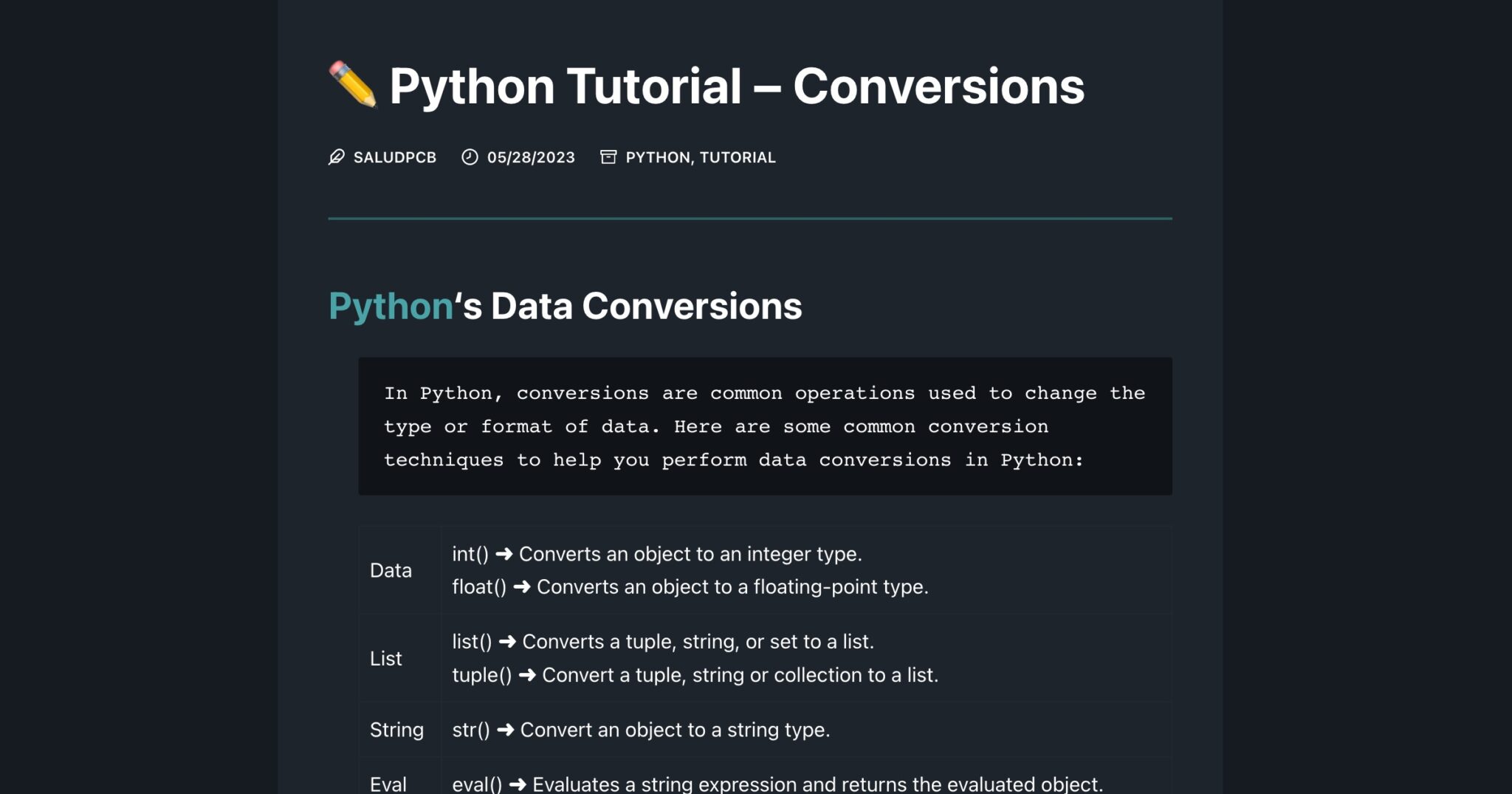This screenshot has height=794, width=1512.
Task: Click the pencil emoji beside the title
Action: point(353,85)
